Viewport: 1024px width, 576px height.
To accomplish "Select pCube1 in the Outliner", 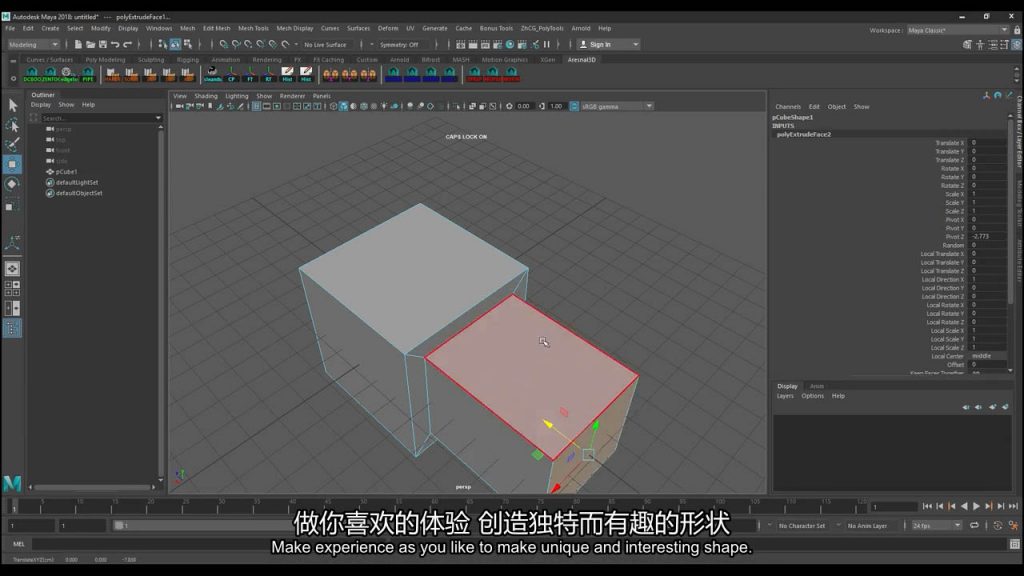I will [66, 172].
